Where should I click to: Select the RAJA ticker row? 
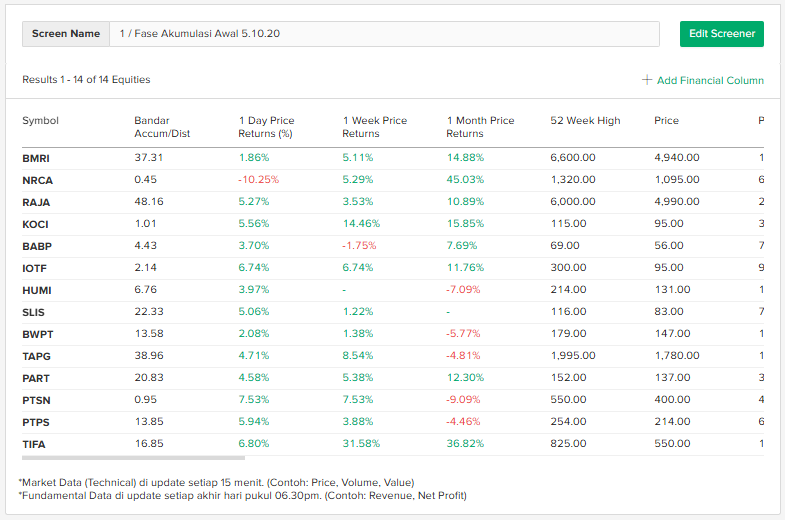tap(36, 202)
